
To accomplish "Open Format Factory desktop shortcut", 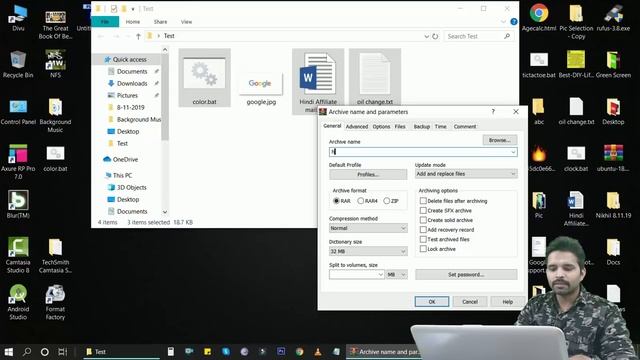I will click(x=55, y=302).
